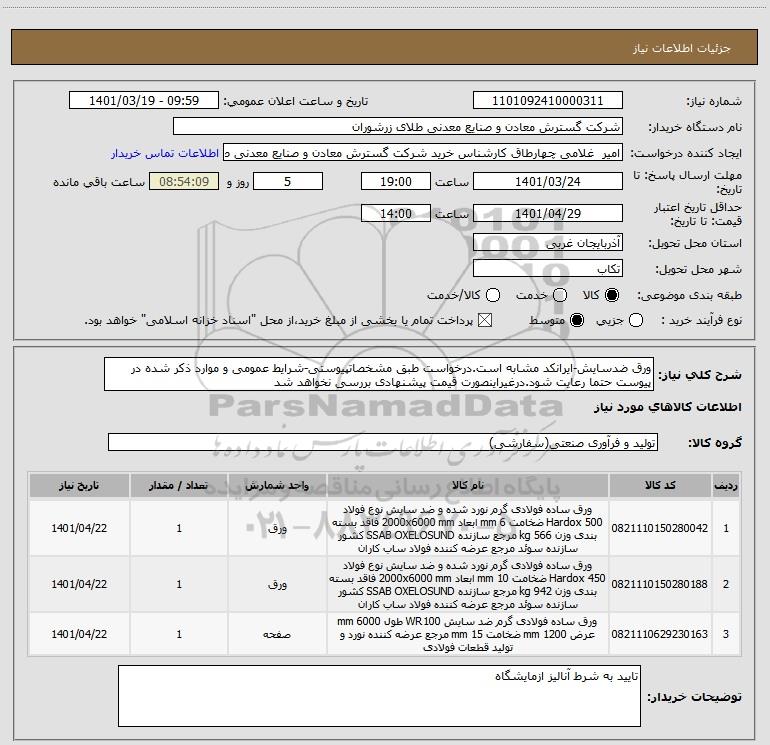This screenshot has height=745, width=770.
Task: Toggle the Islamic treasury payment checkbox
Action: 485,321
